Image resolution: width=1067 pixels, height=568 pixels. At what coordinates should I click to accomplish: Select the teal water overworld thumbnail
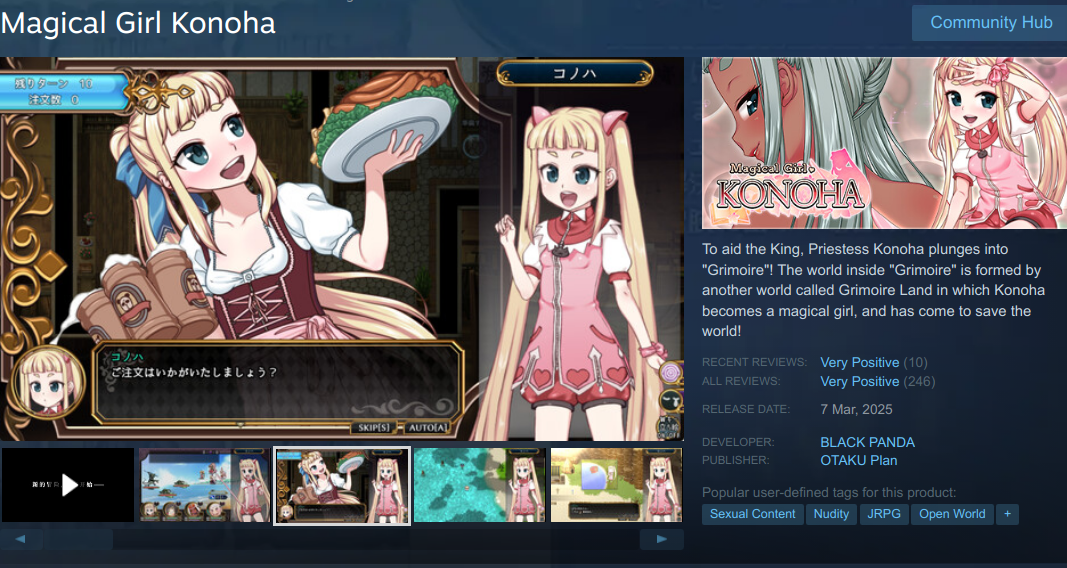pyautogui.click(x=480, y=485)
